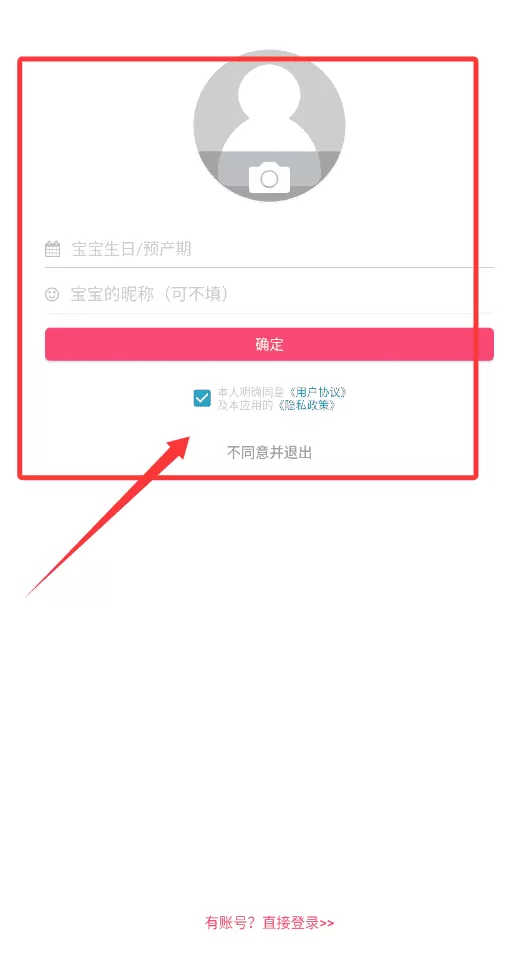
Task: Click the calendar icon beside 宝宝生日/预产期
Action: [x=53, y=249]
